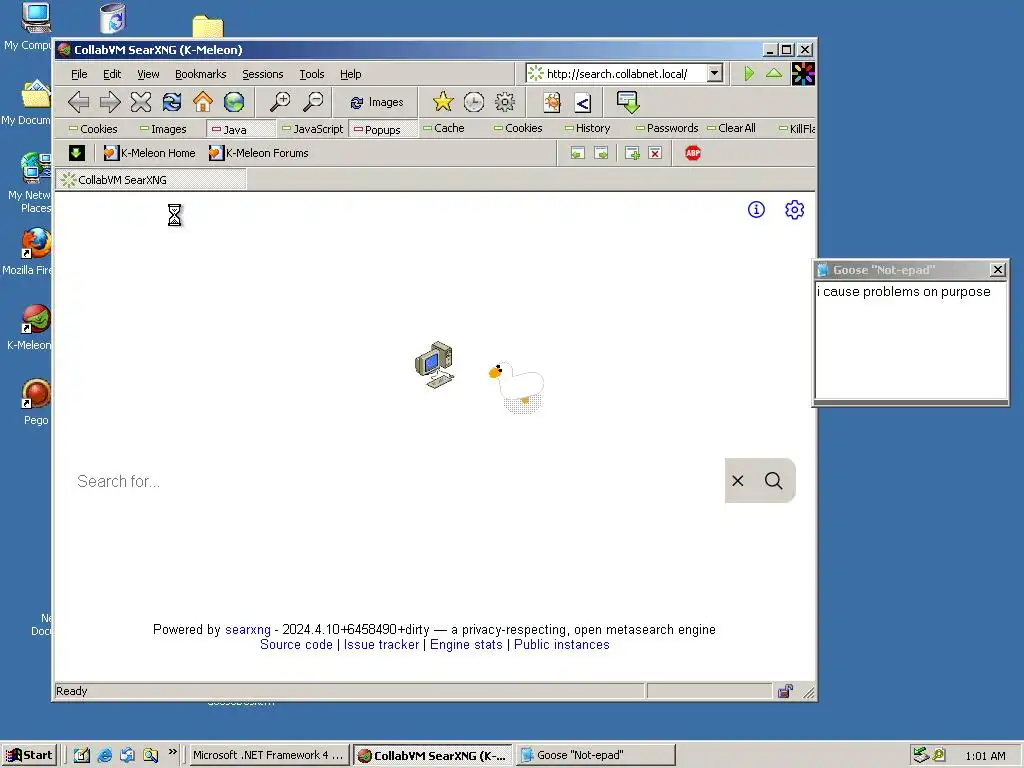1024x768 pixels.
Task: Switch to Microsoft .NET Framework taskbar item
Action: click(x=268, y=755)
